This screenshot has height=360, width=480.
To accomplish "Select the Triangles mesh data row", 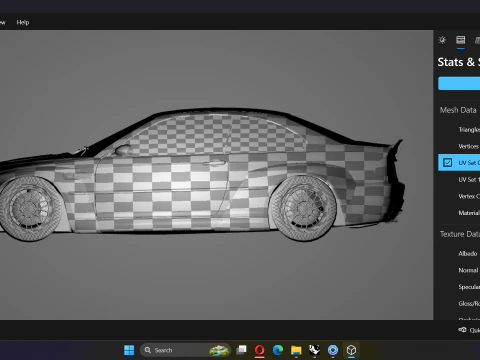I will point(459,130).
